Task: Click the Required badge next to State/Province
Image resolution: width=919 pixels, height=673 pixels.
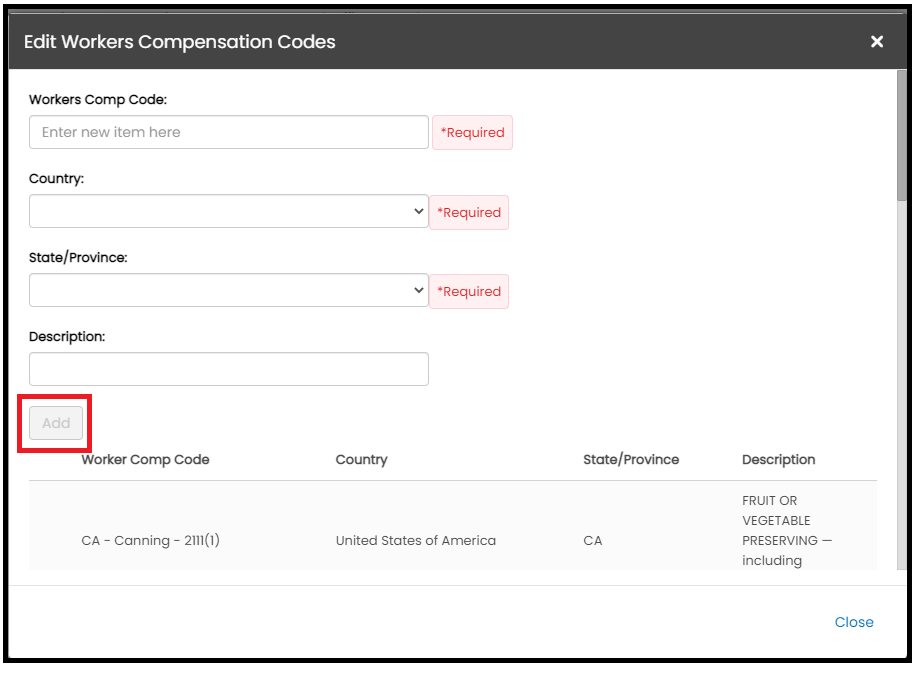Action: click(x=469, y=291)
